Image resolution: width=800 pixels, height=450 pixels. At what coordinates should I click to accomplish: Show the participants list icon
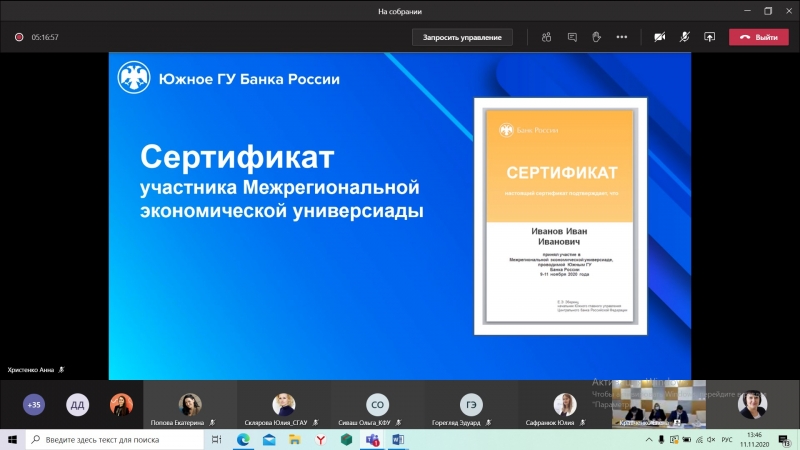tap(546, 37)
